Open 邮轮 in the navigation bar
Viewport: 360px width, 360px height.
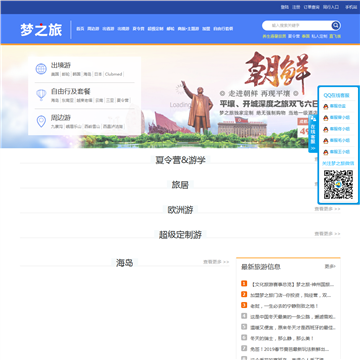pos(170,29)
